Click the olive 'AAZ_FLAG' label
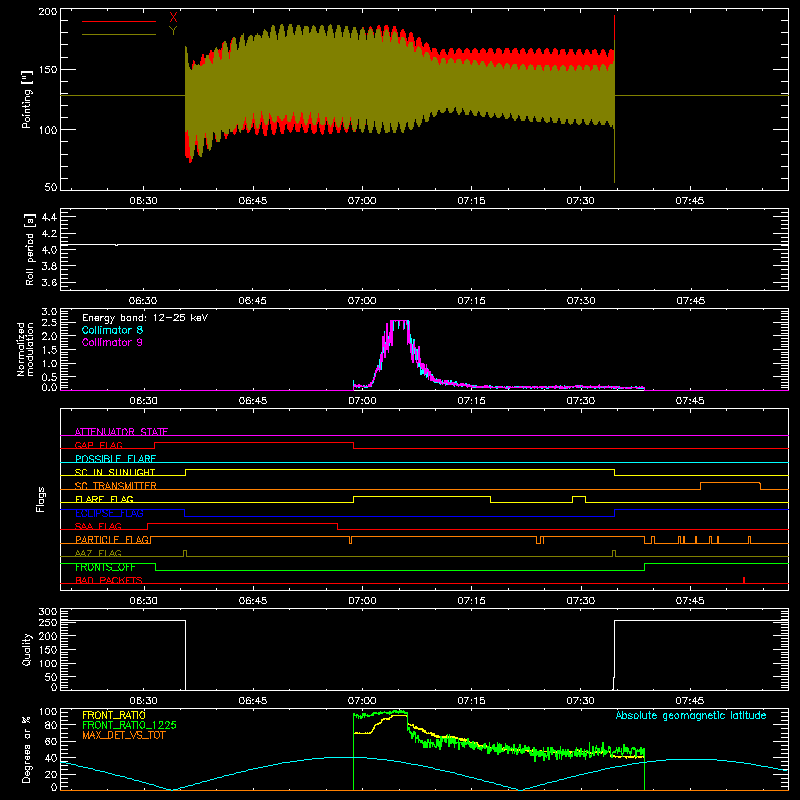 point(98,553)
